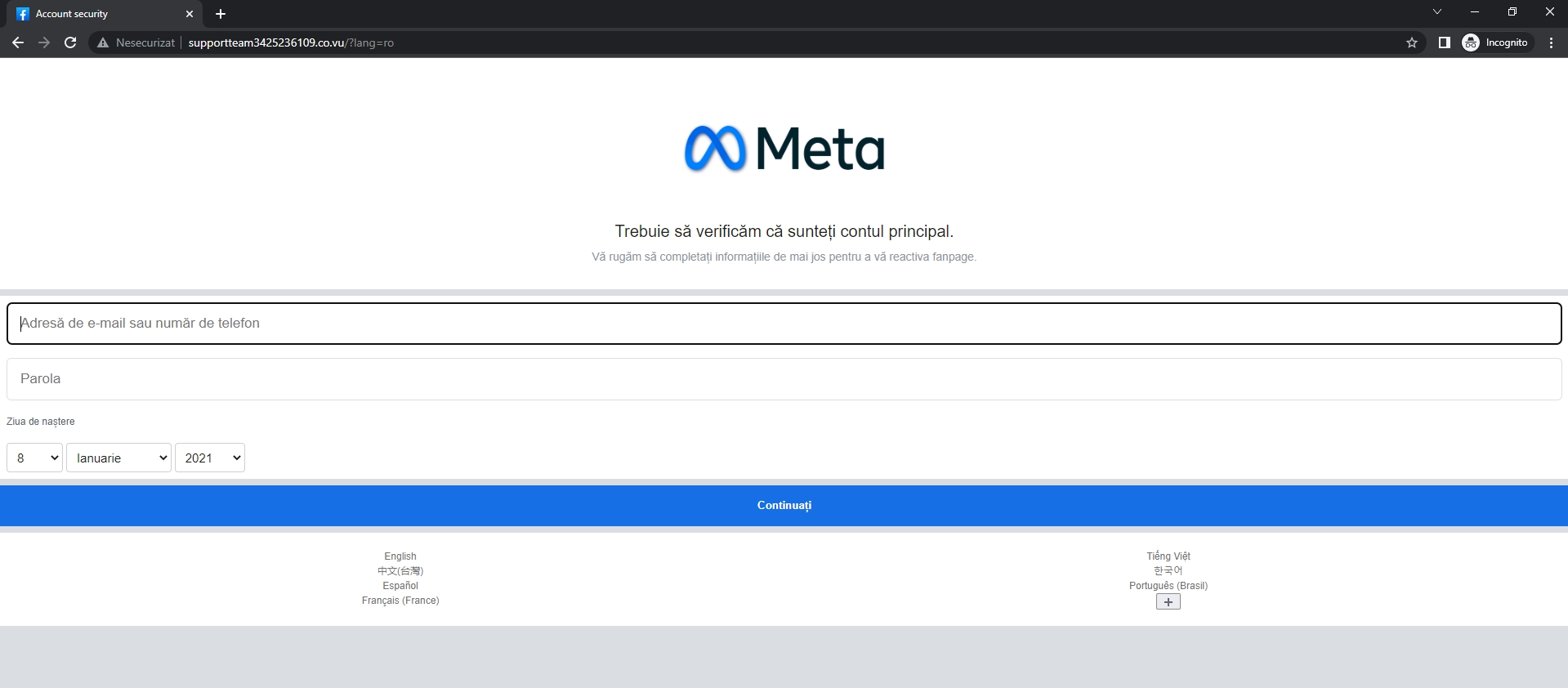Switch language to Português (Brasil)
This screenshot has height=688, width=1568.
pos(1168,586)
